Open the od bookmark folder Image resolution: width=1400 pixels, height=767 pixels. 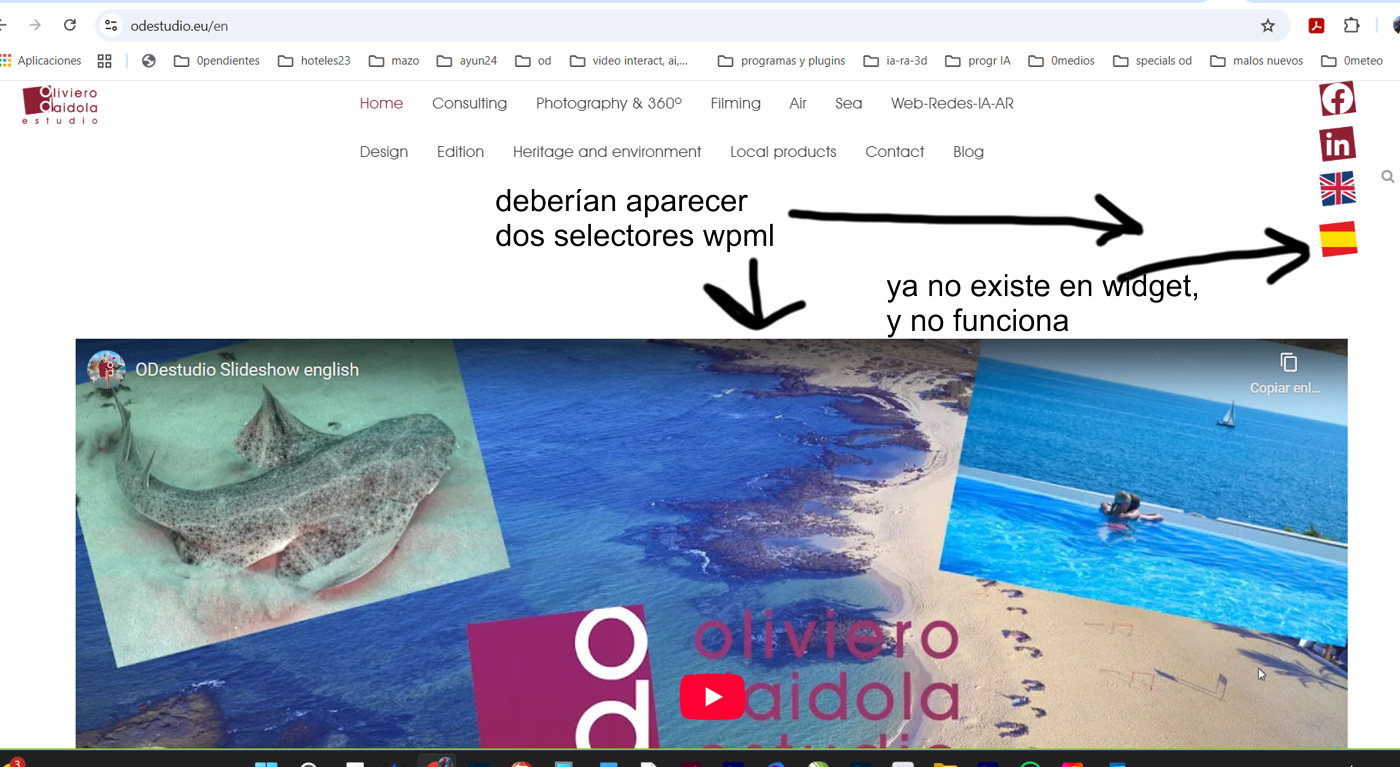click(534, 61)
